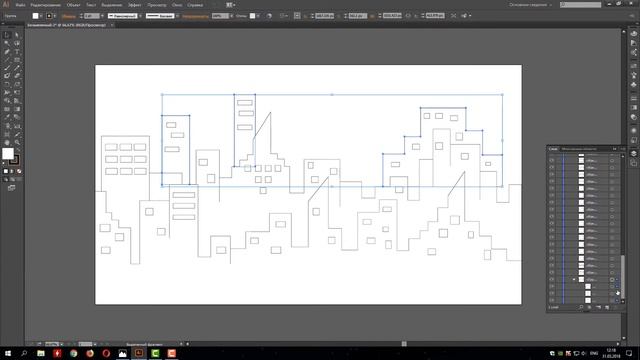Open the Редактирование menu
Viewport: 640px width, 360px height.
coord(46,5)
